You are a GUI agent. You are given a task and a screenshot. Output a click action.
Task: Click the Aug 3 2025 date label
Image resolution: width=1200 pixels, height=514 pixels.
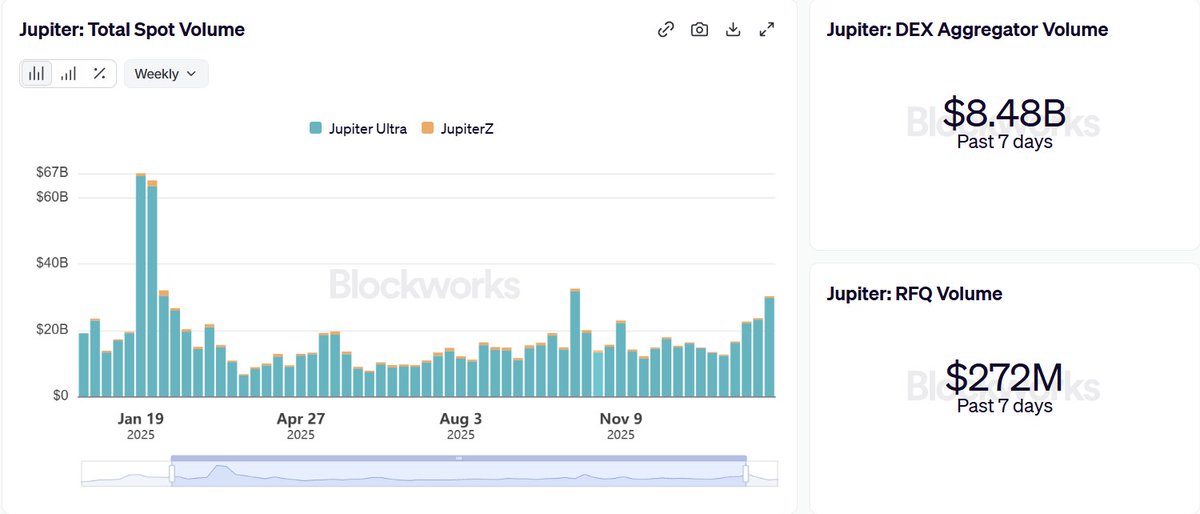[x=461, y=426]
